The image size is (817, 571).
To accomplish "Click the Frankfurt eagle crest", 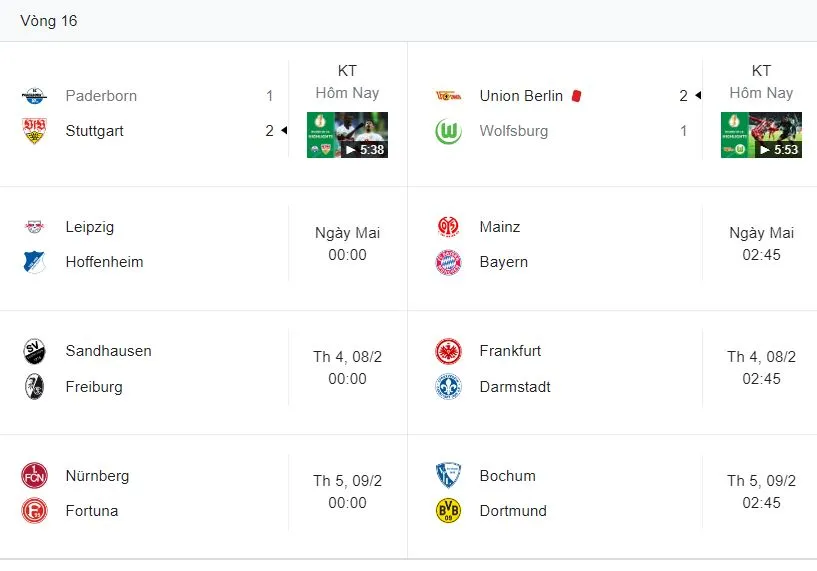I will (448, 351).
